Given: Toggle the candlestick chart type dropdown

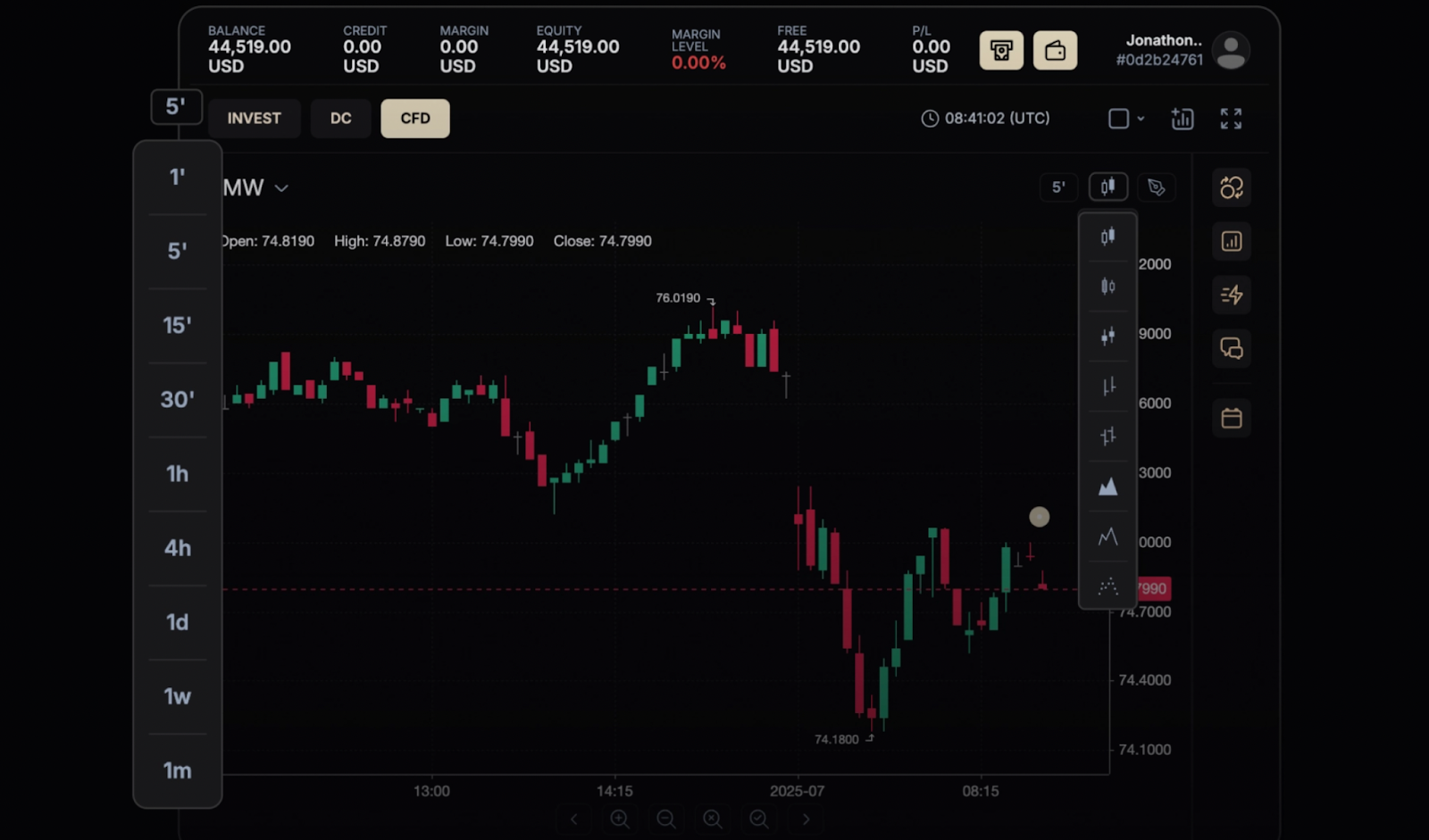Looking at the screenshot, I should (1107, 187).
